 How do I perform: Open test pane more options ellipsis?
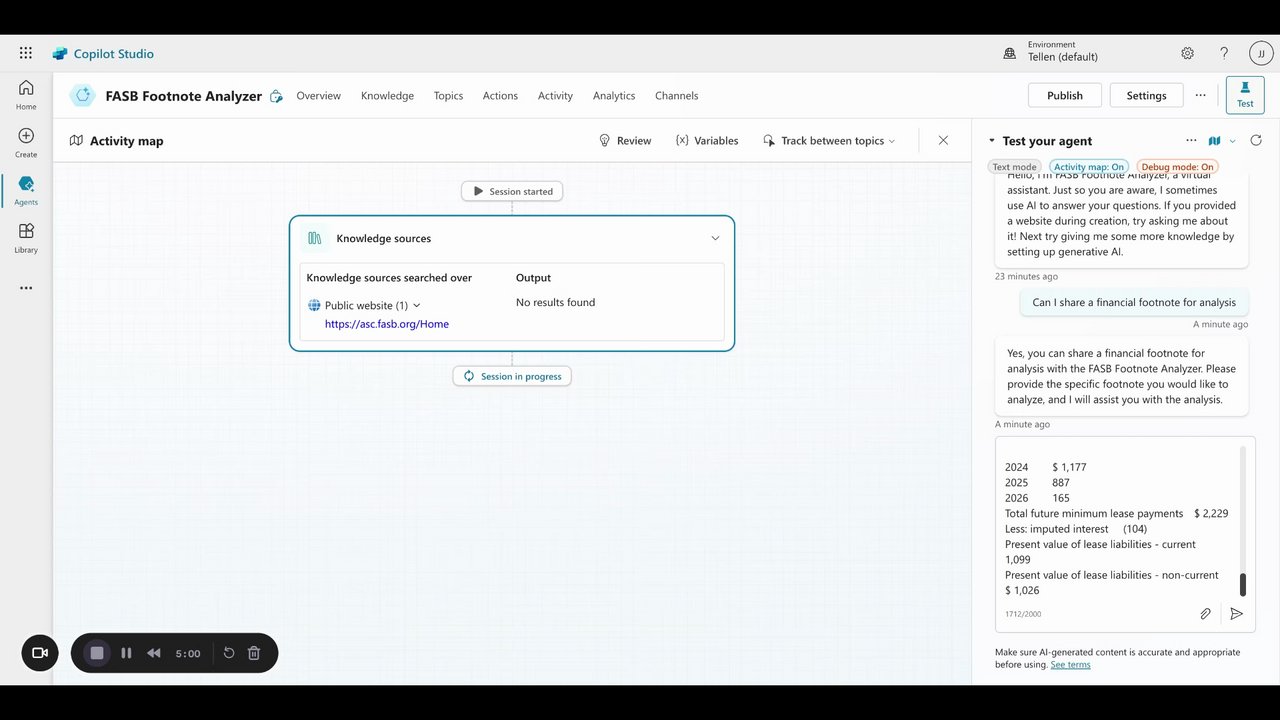(1191, 141)
